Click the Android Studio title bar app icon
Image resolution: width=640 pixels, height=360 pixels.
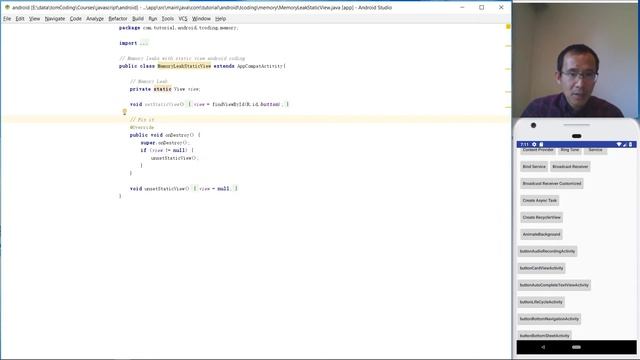[7, 7]
